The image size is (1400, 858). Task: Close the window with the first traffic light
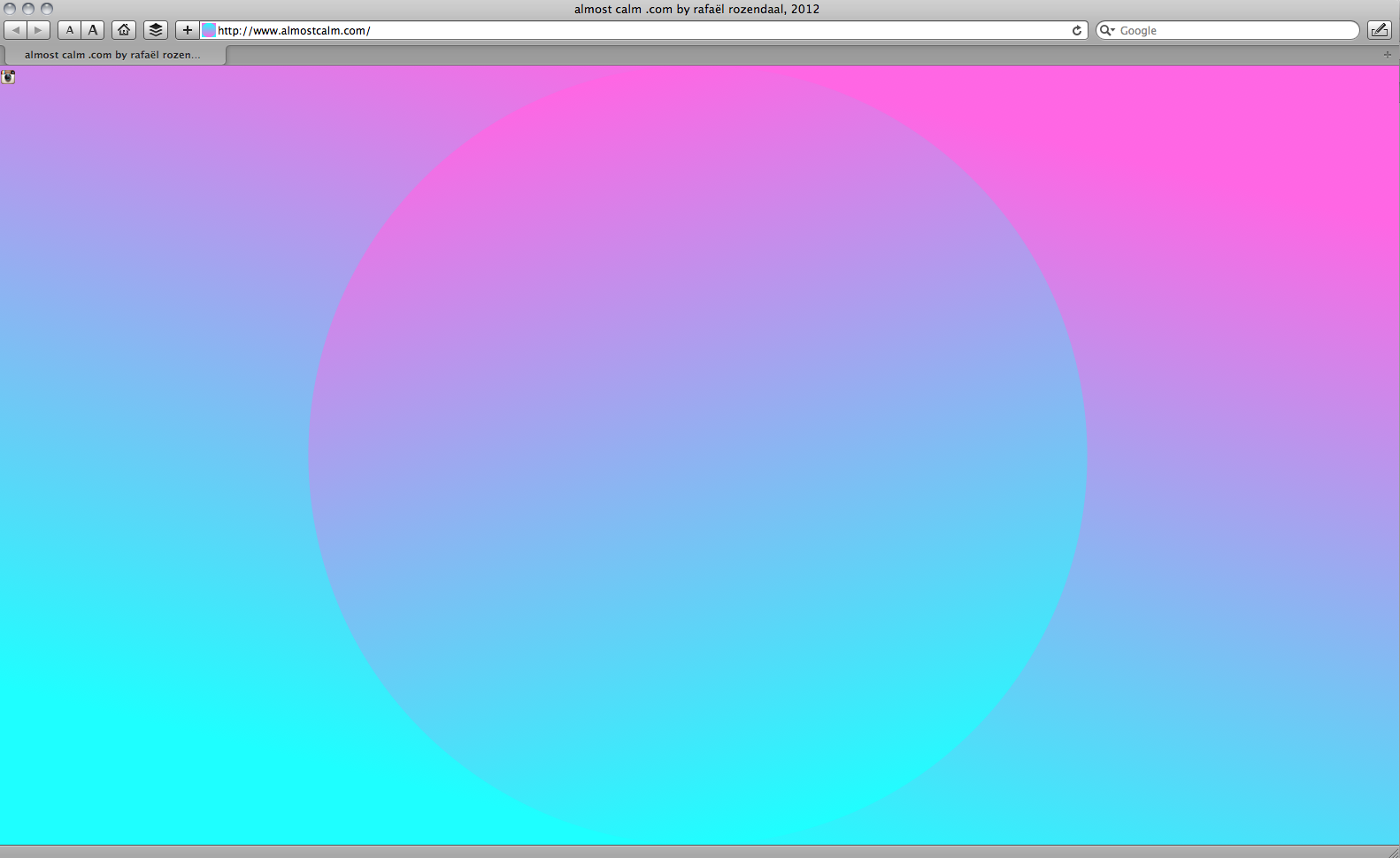pyautogui.click(x=10, y=9)
